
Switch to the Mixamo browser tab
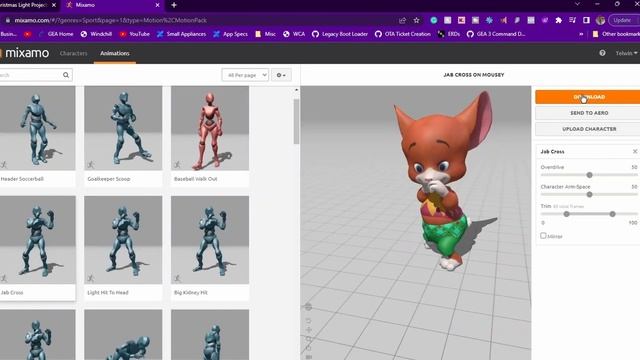[112, 5]
